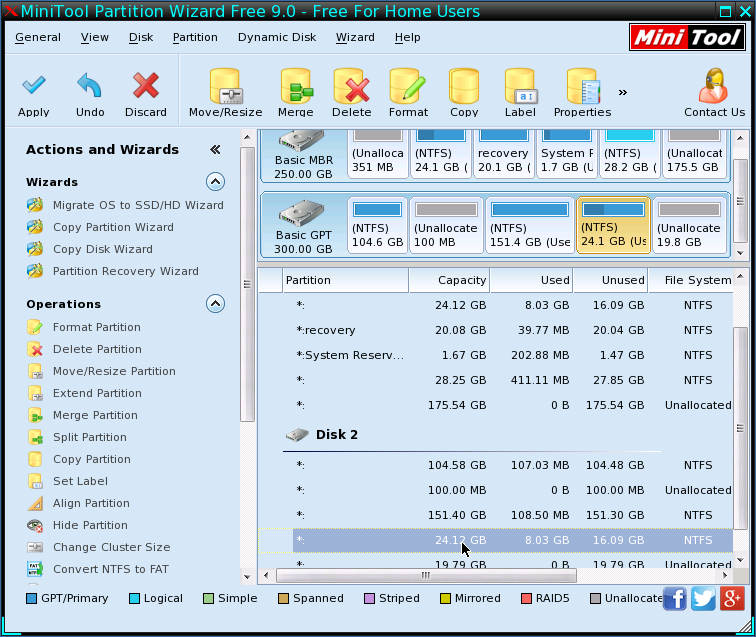The height and width of the screenshot is (637, 756).
Task: Choose the Merge Partition operation
Action: click(95, 415)
